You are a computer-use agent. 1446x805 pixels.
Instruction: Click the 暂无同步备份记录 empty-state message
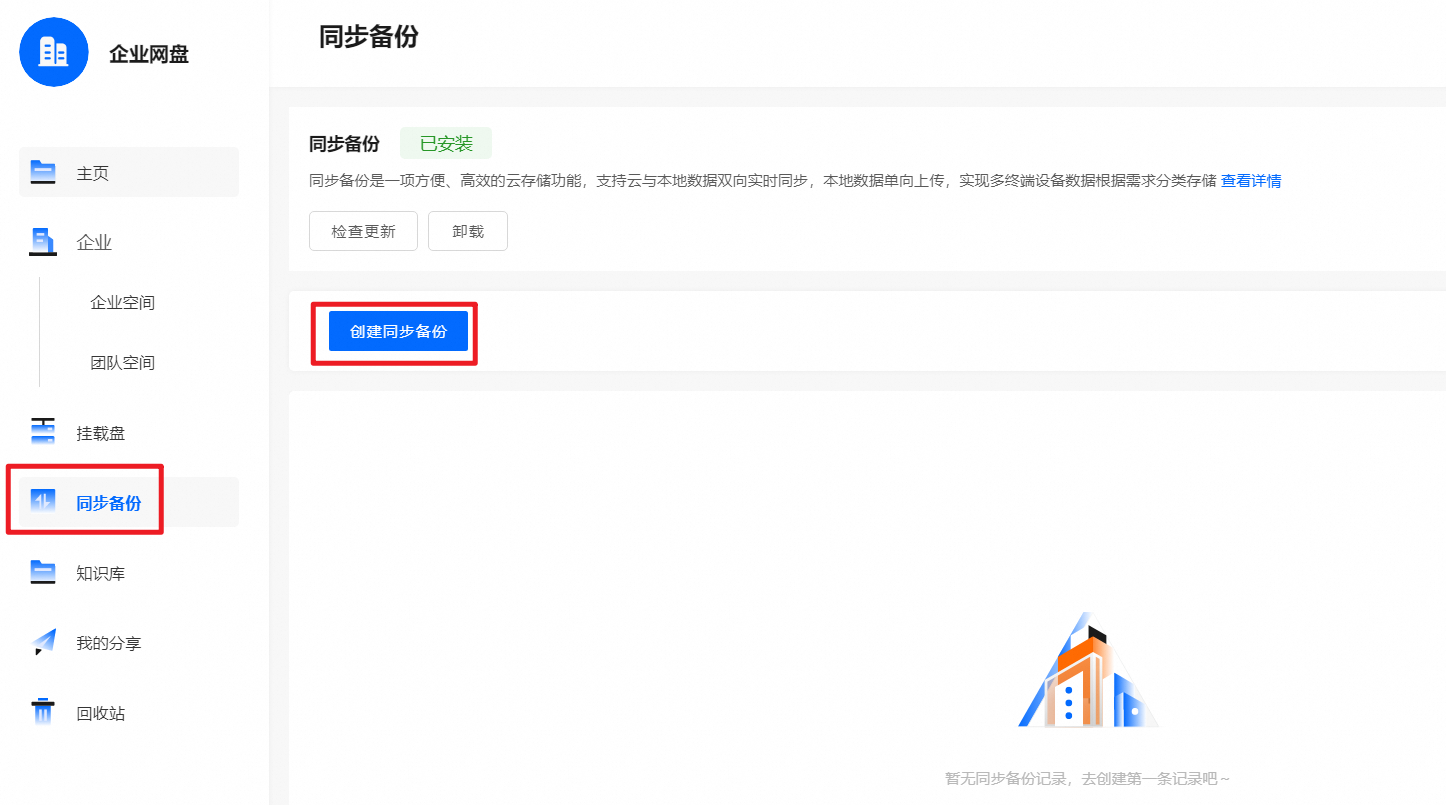(1087, 778)
